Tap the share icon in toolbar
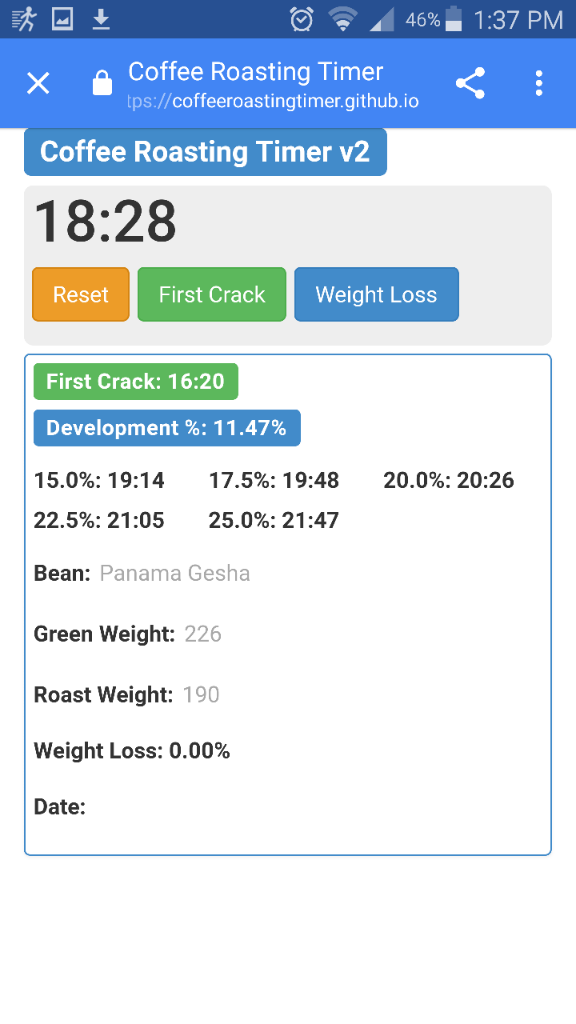576x1024 pixels. coord(470,83)
